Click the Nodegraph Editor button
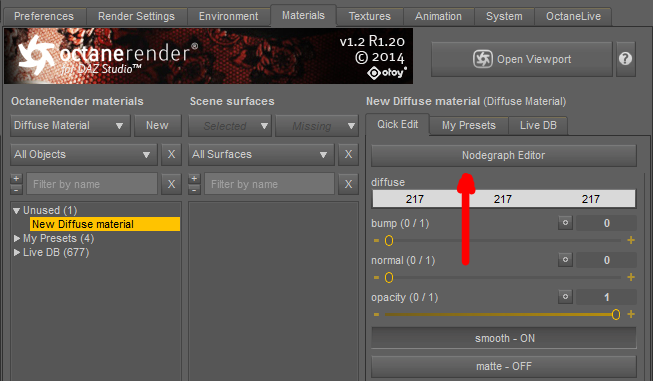653x381 pixels. (504, 155)
